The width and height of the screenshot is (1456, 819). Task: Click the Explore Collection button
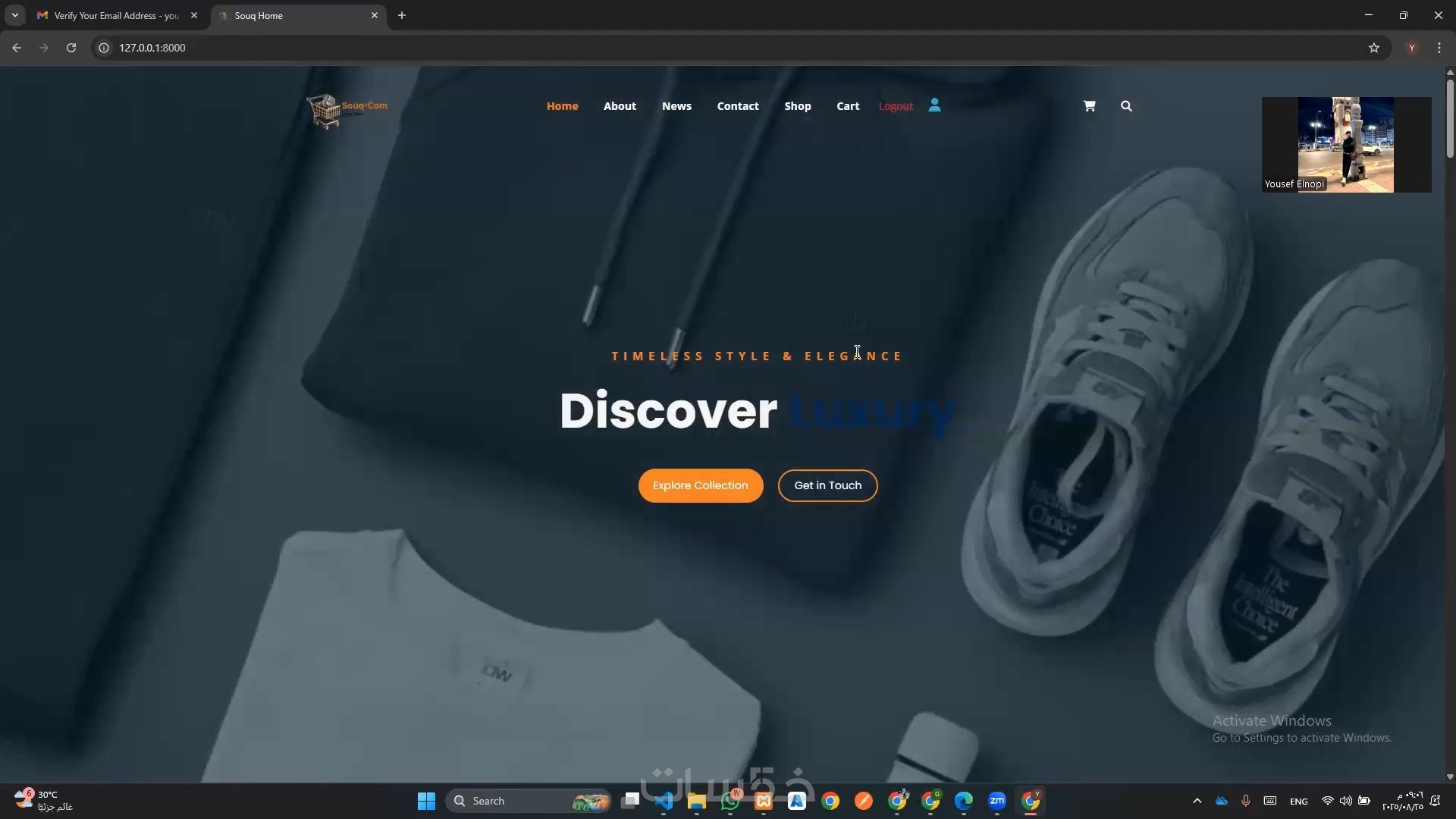point(700,485)
